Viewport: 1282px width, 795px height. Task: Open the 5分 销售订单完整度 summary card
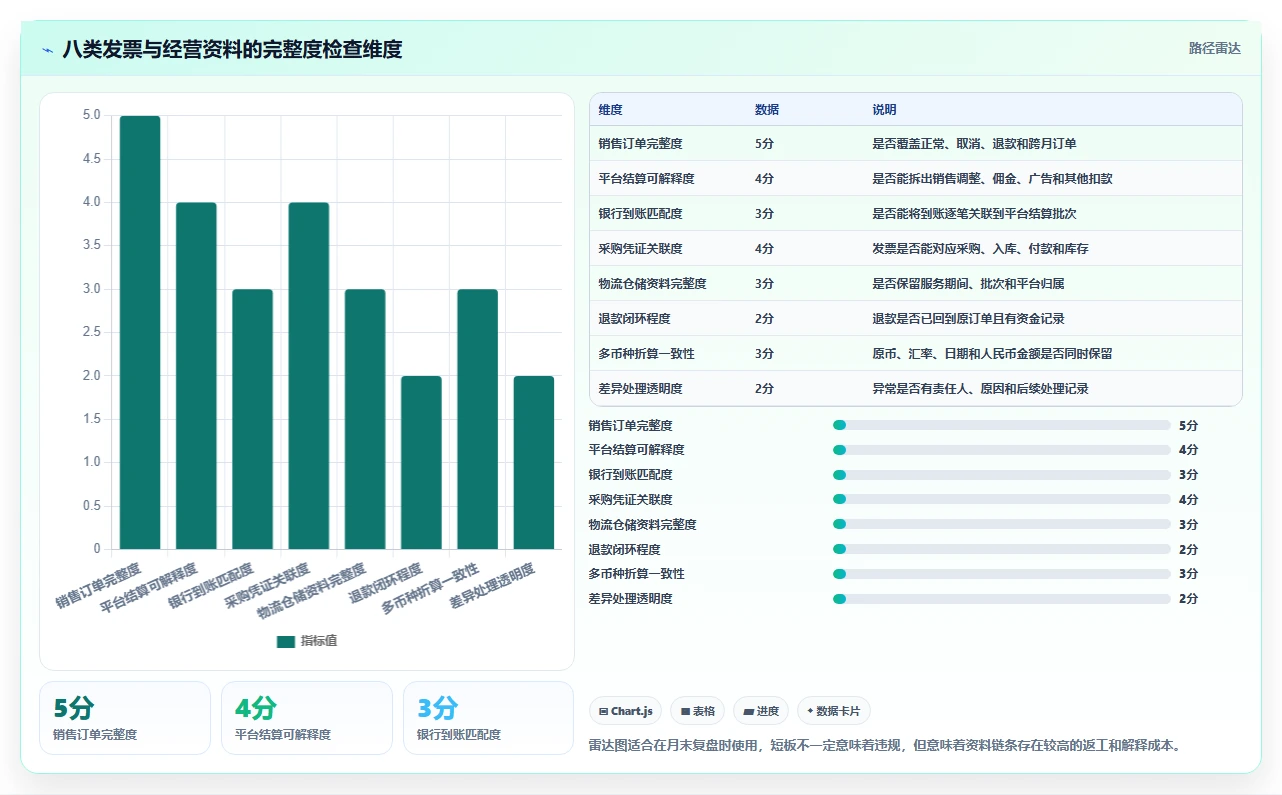(125, 718)
